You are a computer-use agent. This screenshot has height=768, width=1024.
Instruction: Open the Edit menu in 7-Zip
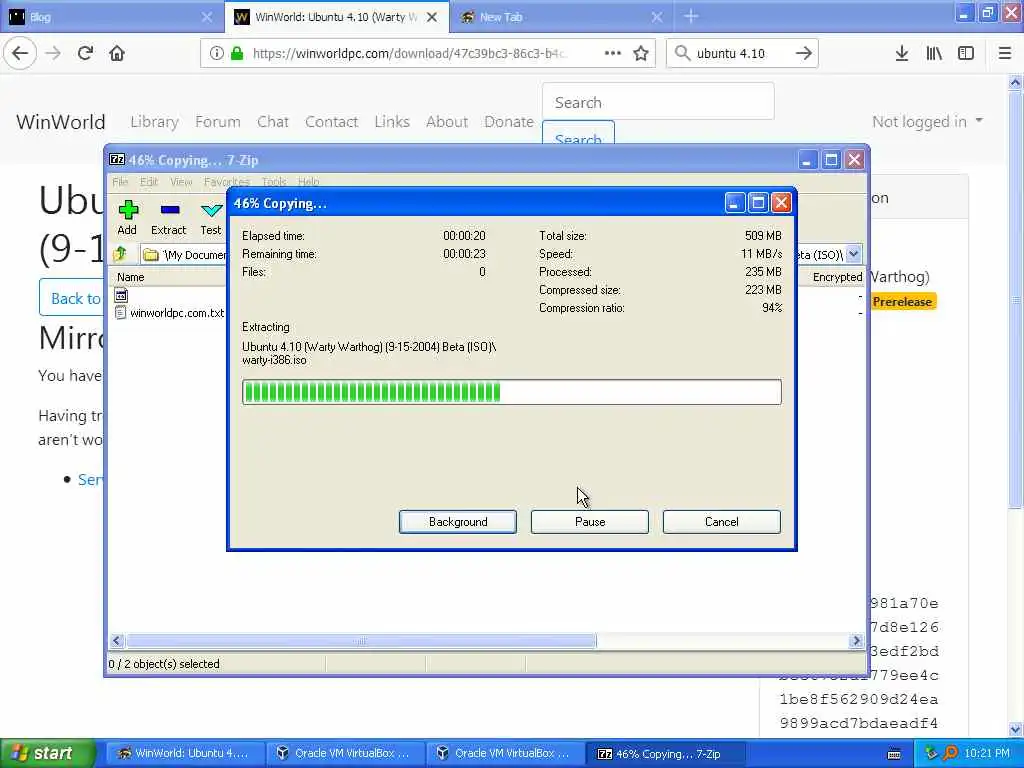pos(149,182)
